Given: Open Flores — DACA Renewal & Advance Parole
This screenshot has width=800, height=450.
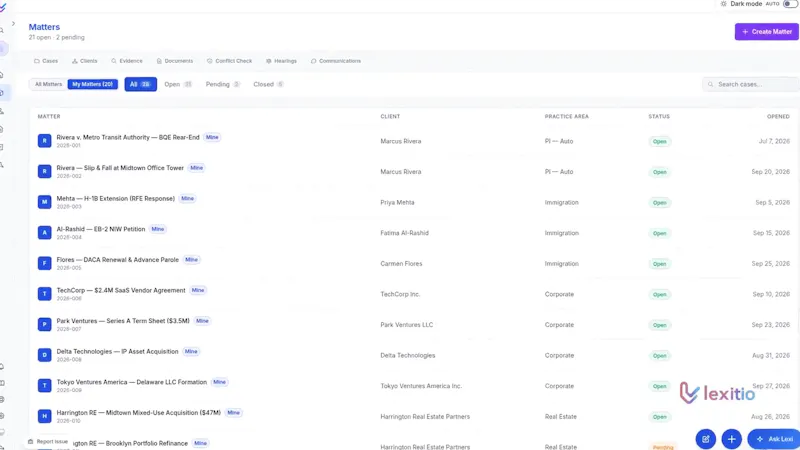Looking at the screenshot, I should [117, 260].
